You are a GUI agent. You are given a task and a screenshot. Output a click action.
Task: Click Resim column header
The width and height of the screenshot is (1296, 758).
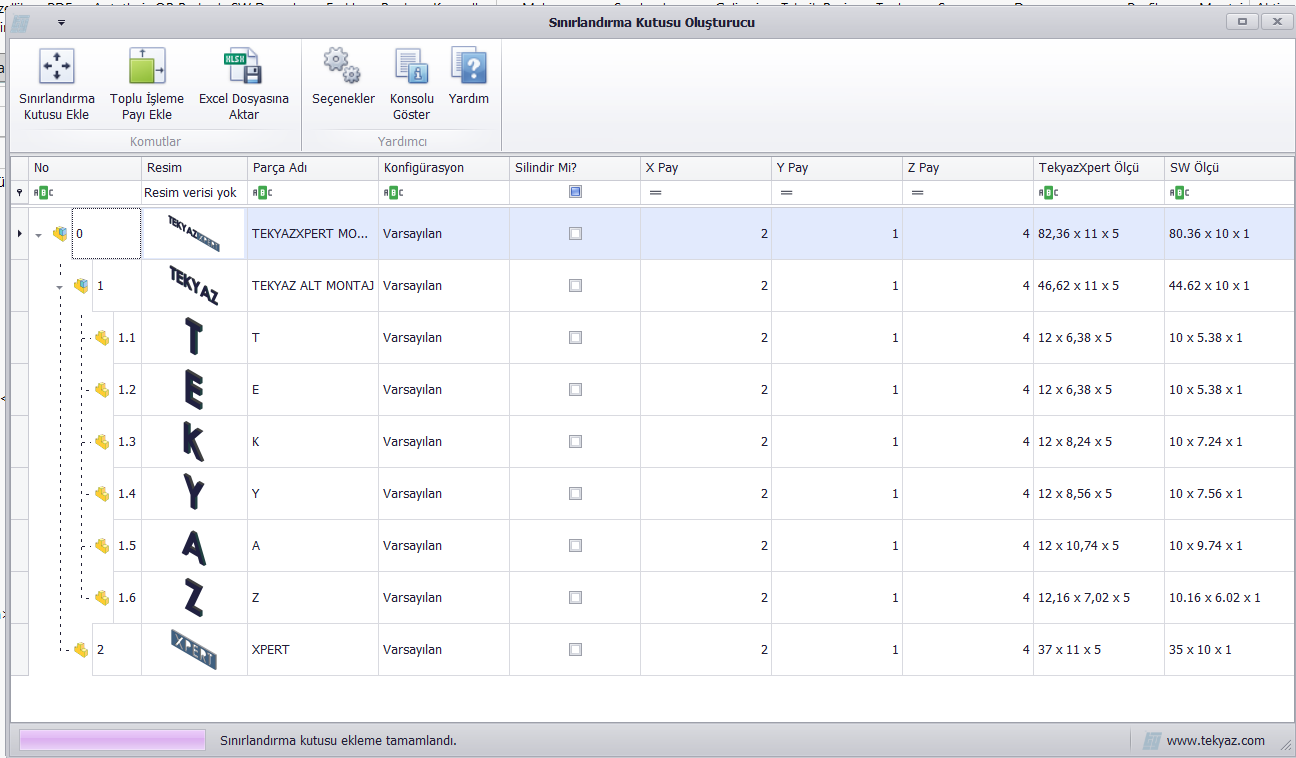coord(194,168)
